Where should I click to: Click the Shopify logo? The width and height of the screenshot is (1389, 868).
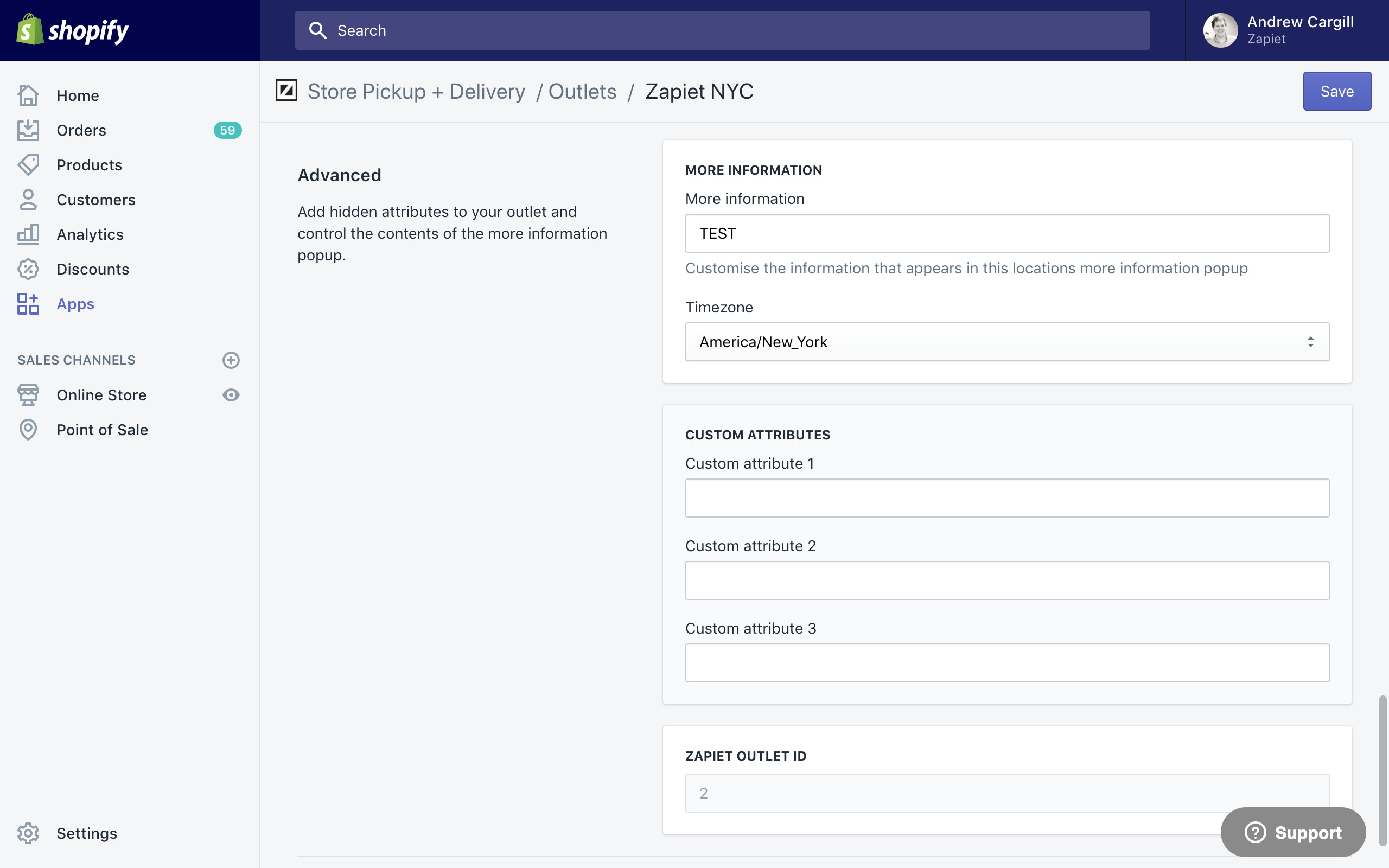(72, 30)
